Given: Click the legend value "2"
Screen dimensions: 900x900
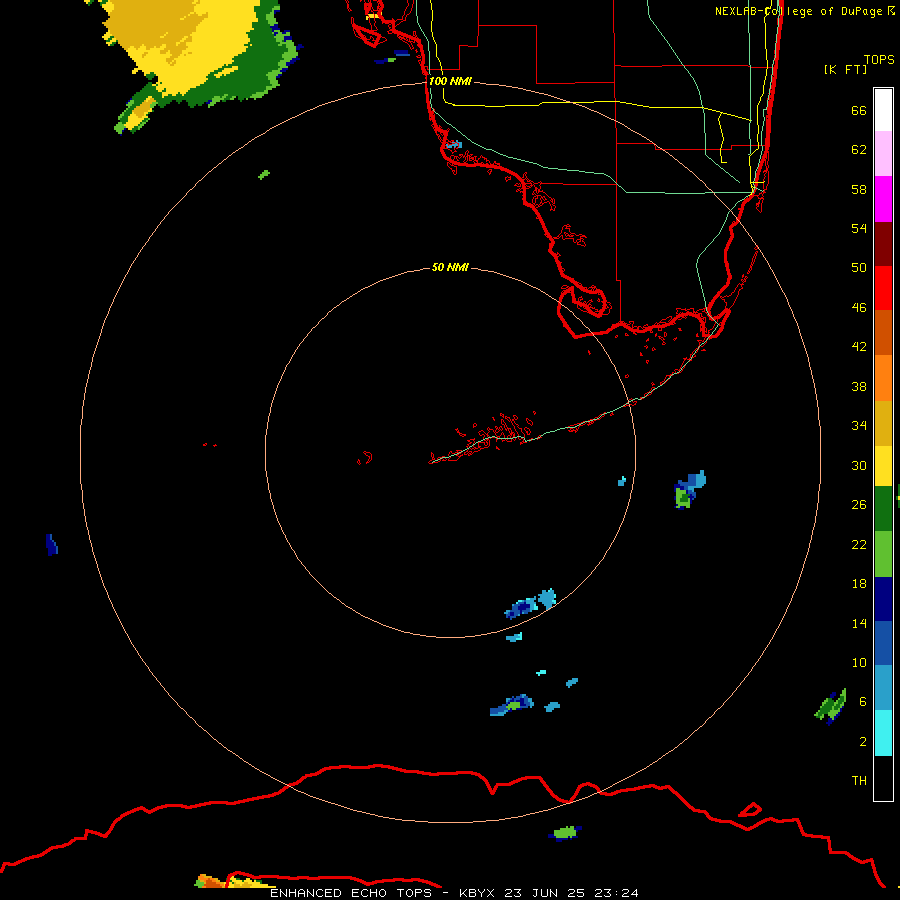Looking at the screenshot, I should 863,742.
